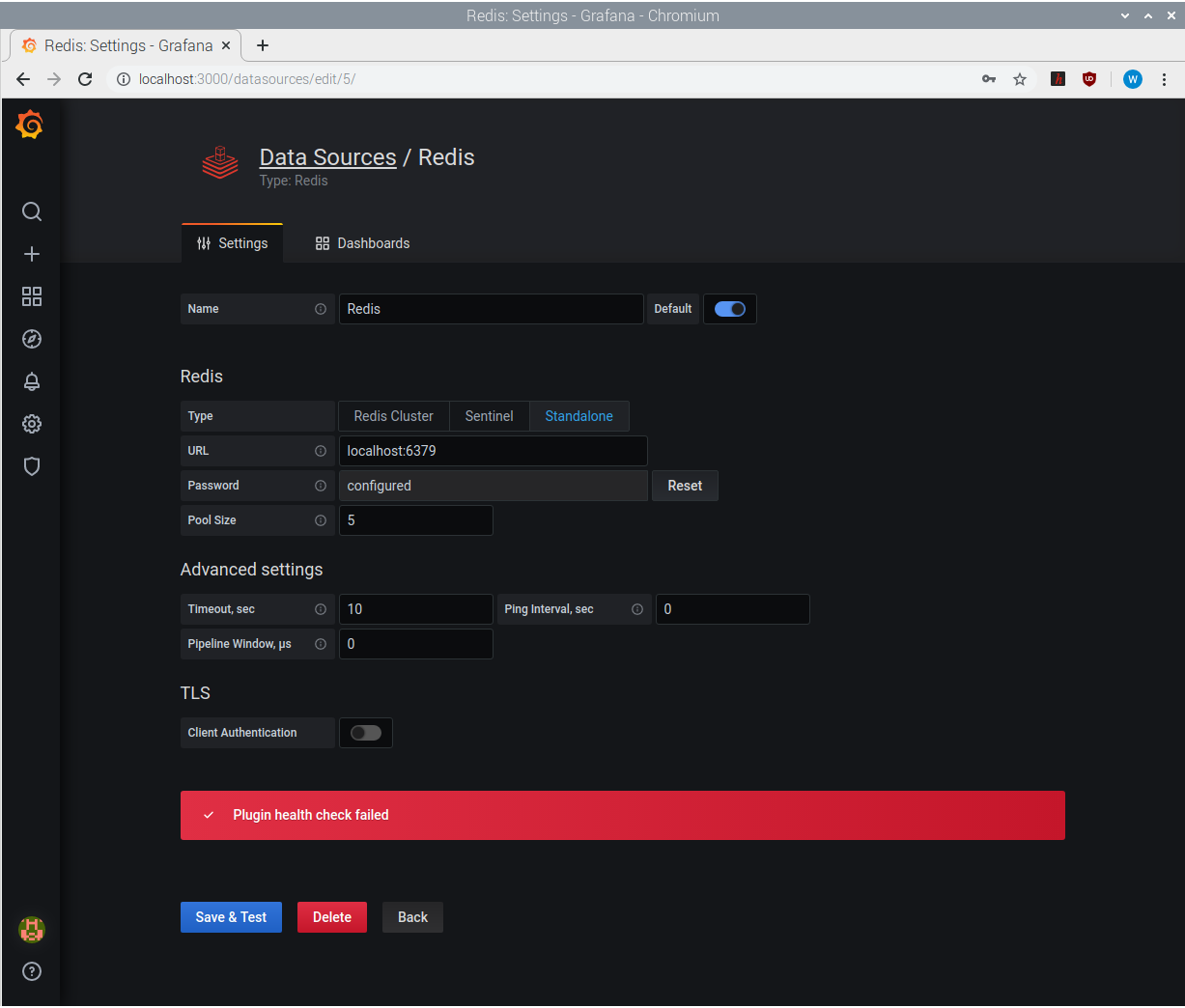Screen dimensions: 1185x1008
Task: Open the Grafana home via the logo
Action: coord(29,124)
